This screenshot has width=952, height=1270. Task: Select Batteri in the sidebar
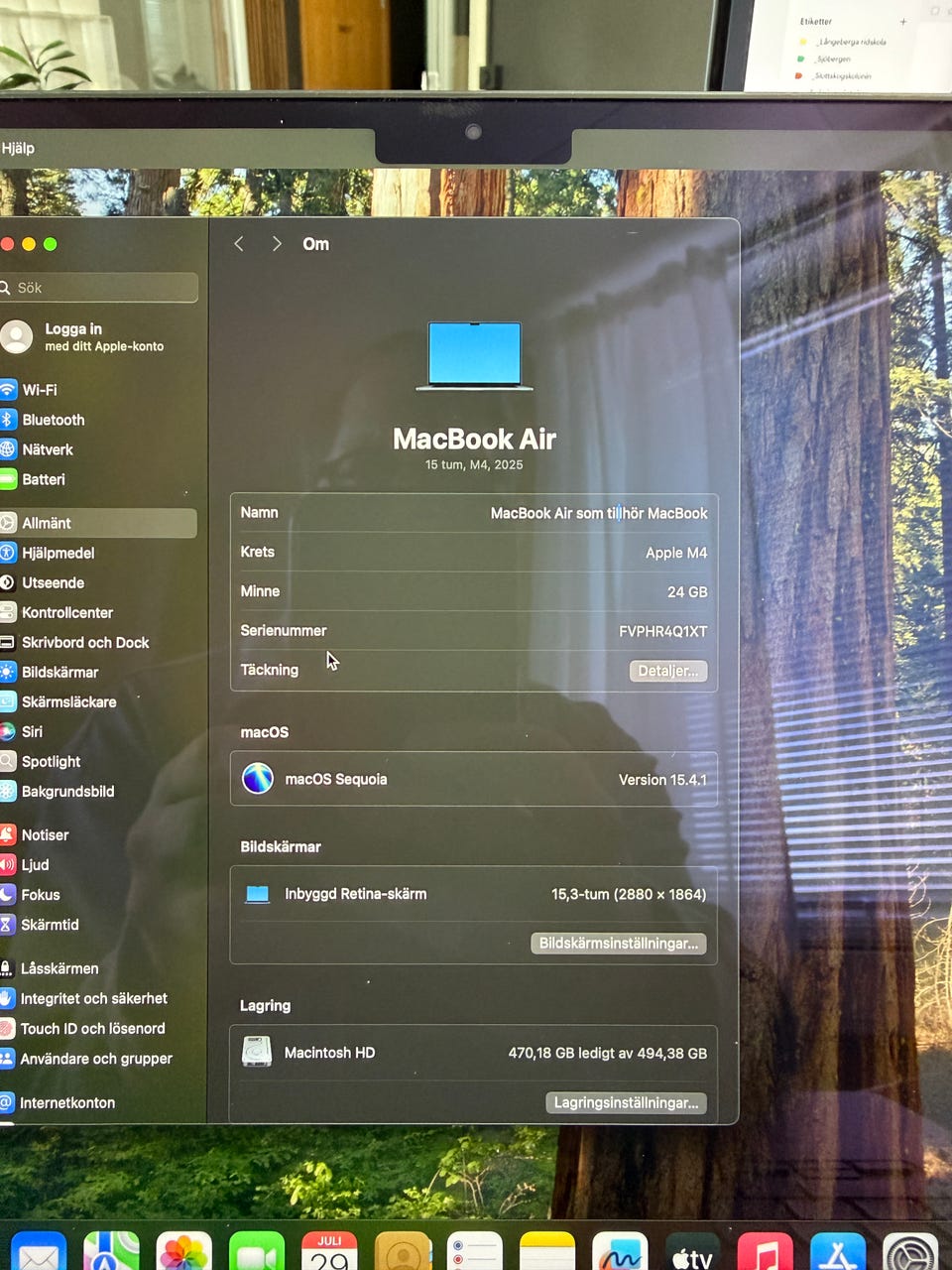33,479
